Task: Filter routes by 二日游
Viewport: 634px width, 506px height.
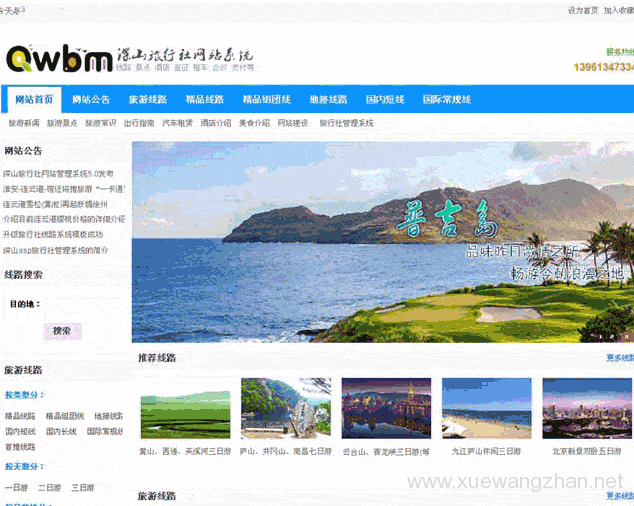Action: [49, 487]
